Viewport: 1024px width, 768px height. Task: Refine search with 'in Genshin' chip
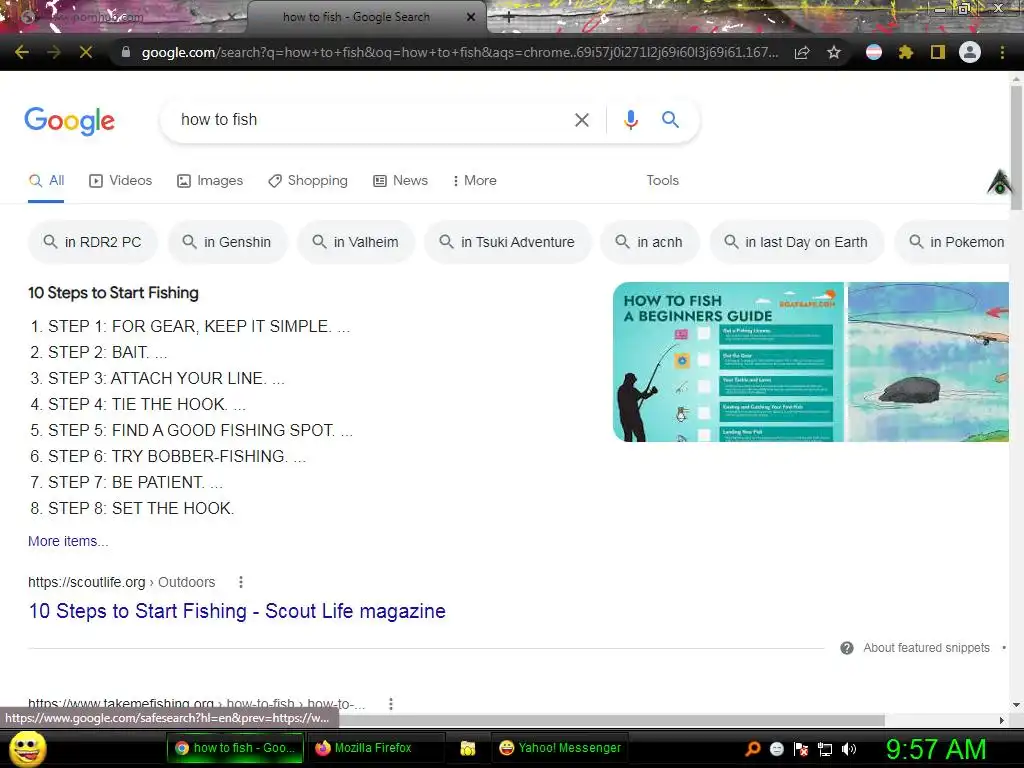227,242
